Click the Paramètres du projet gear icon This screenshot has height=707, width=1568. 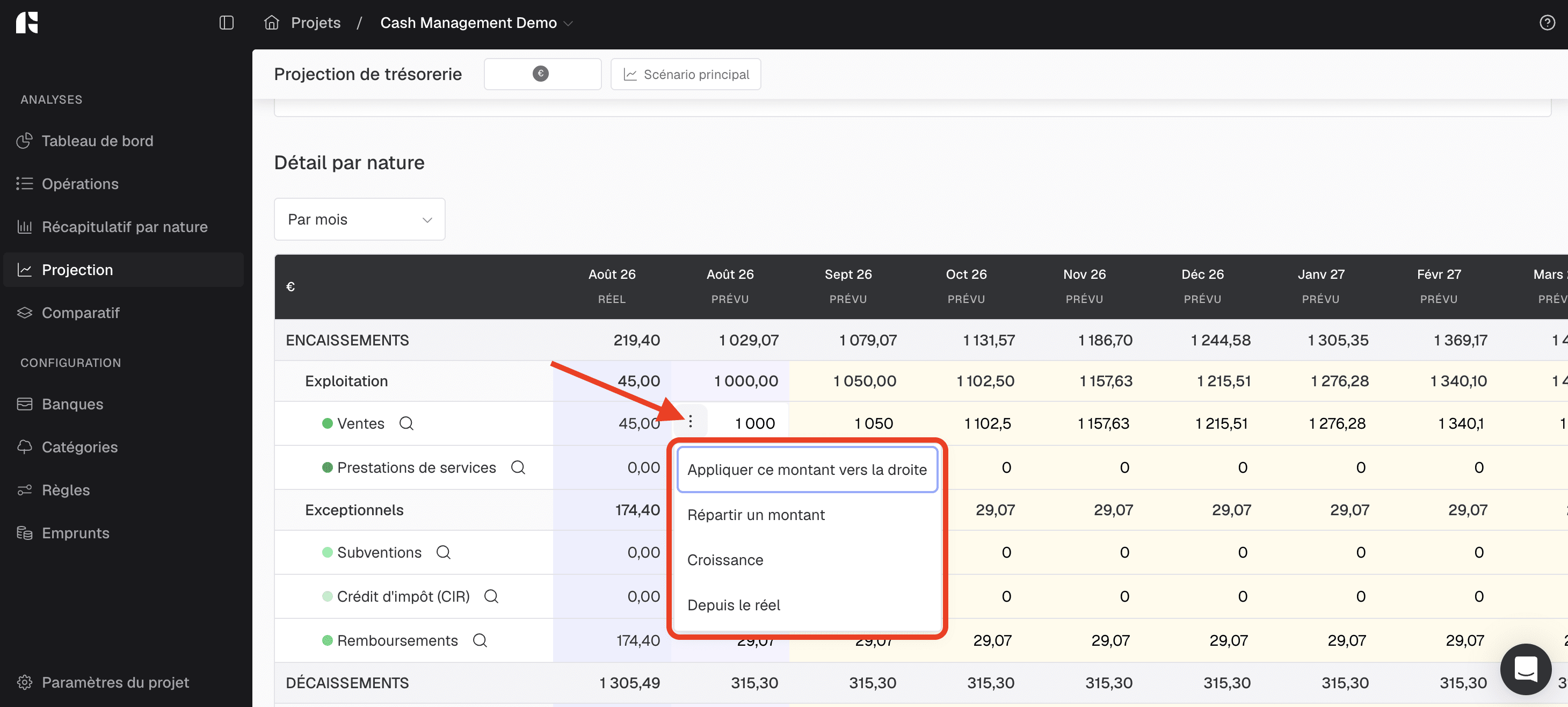[x=24, y=682]
